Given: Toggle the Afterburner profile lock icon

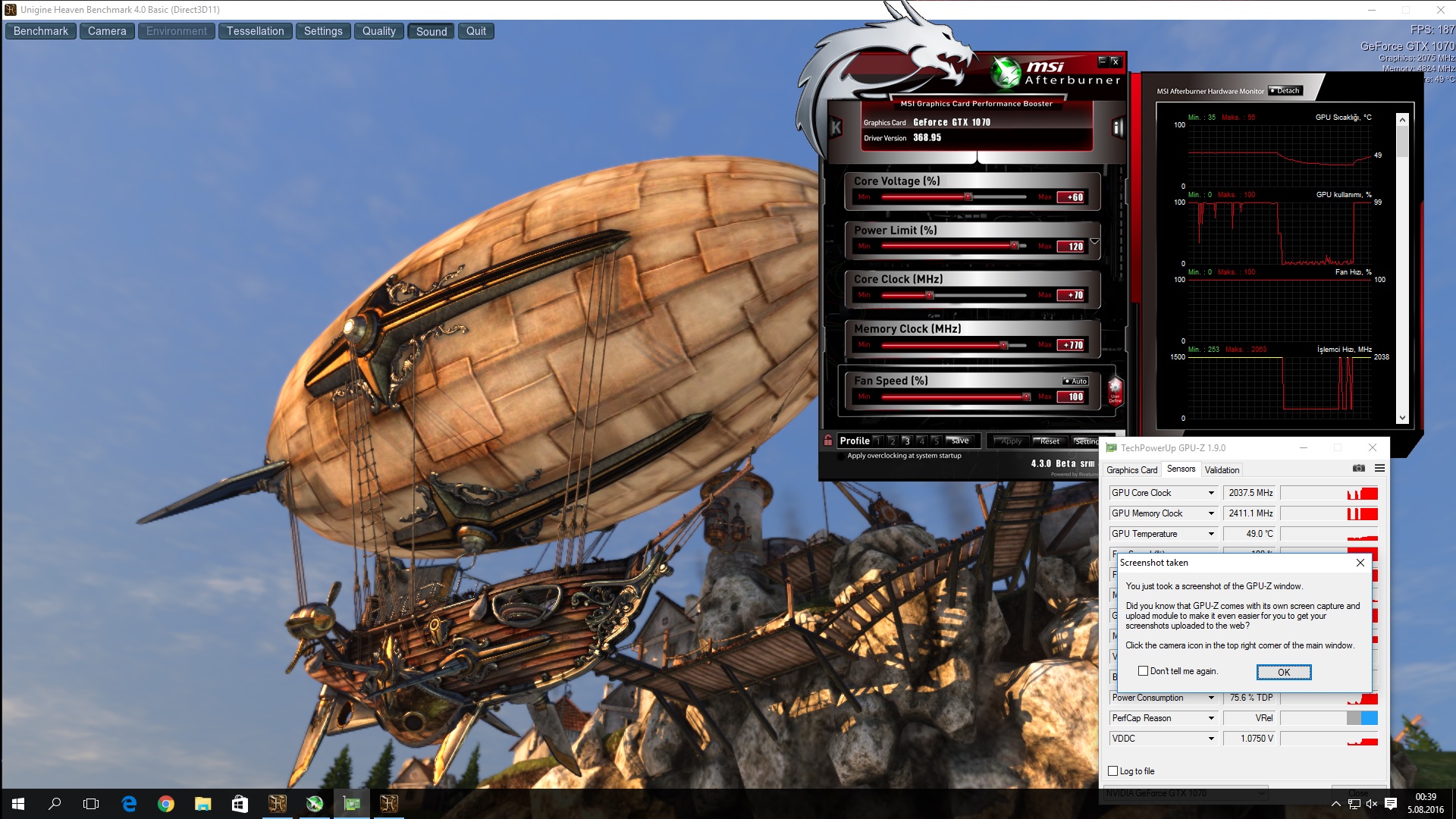Looking at the screenshot, I should (828, 440).
